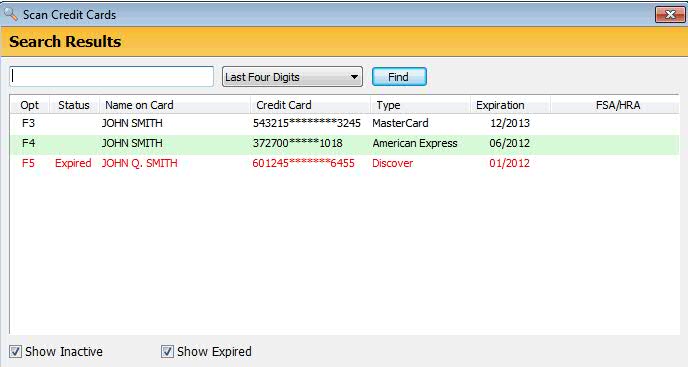Image resolution: width=688 pixels, height=367 pixels.
Task: Click the 01/2012 expiration date
Action: pos(509,163)
